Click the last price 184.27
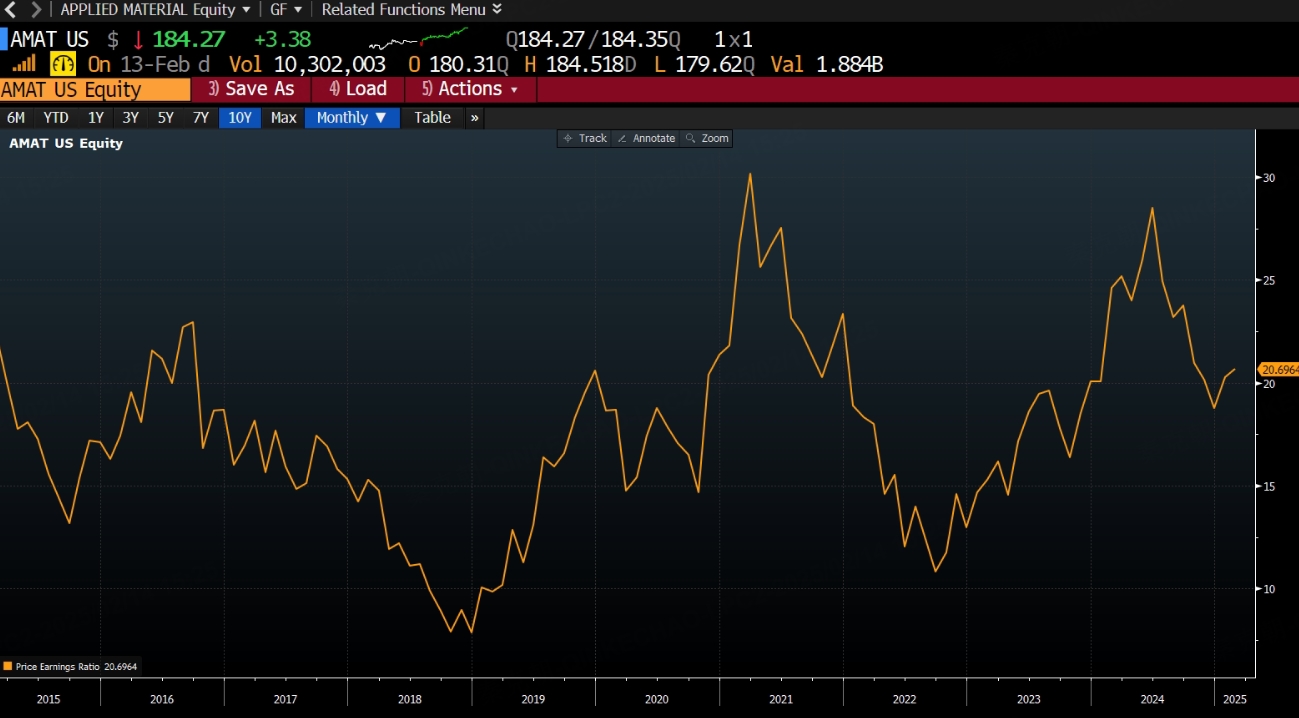This screenshot has width=1299, height=718. coord(189,40)
